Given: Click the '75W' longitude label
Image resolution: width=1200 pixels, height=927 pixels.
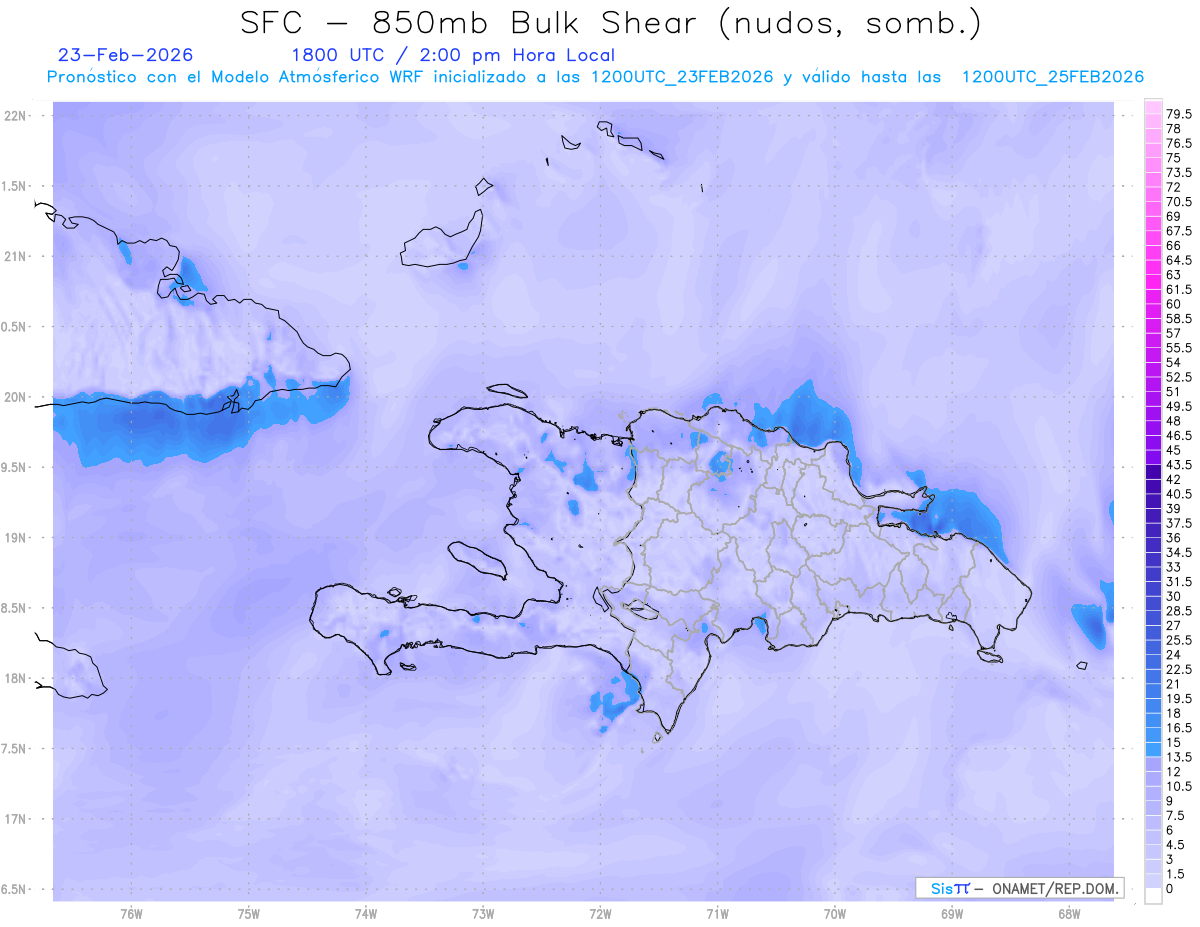Looking at the screenshot, I should pyautogui.click(x=249, y=914).
